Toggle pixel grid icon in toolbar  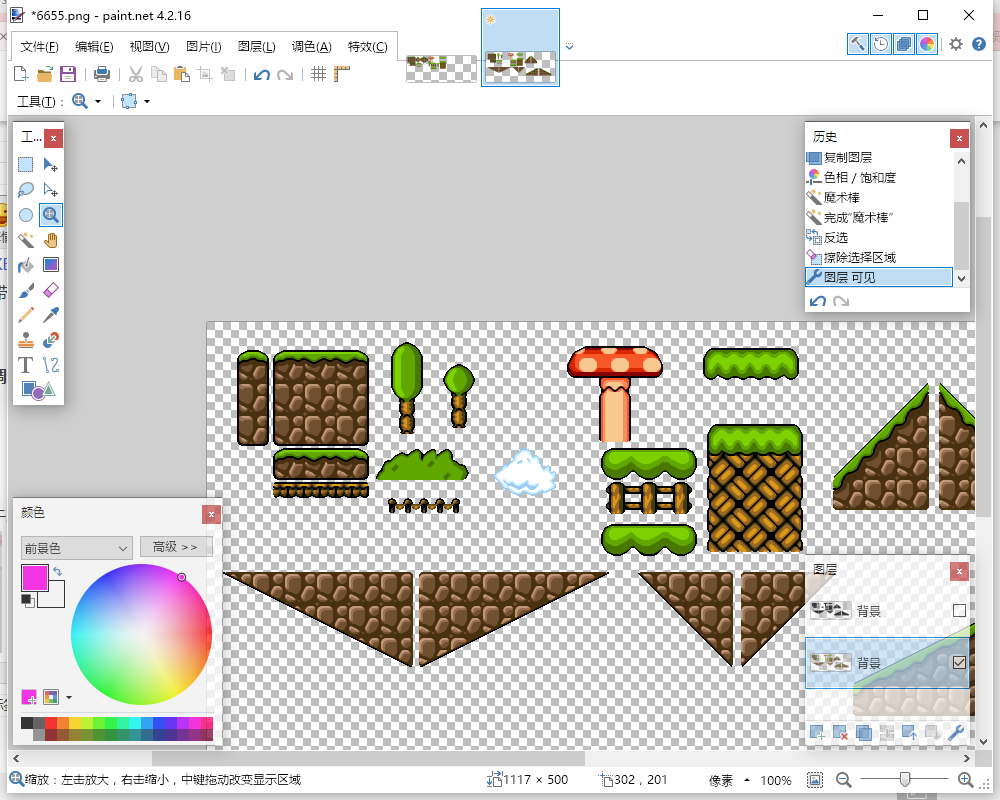[x=318, y=75]
